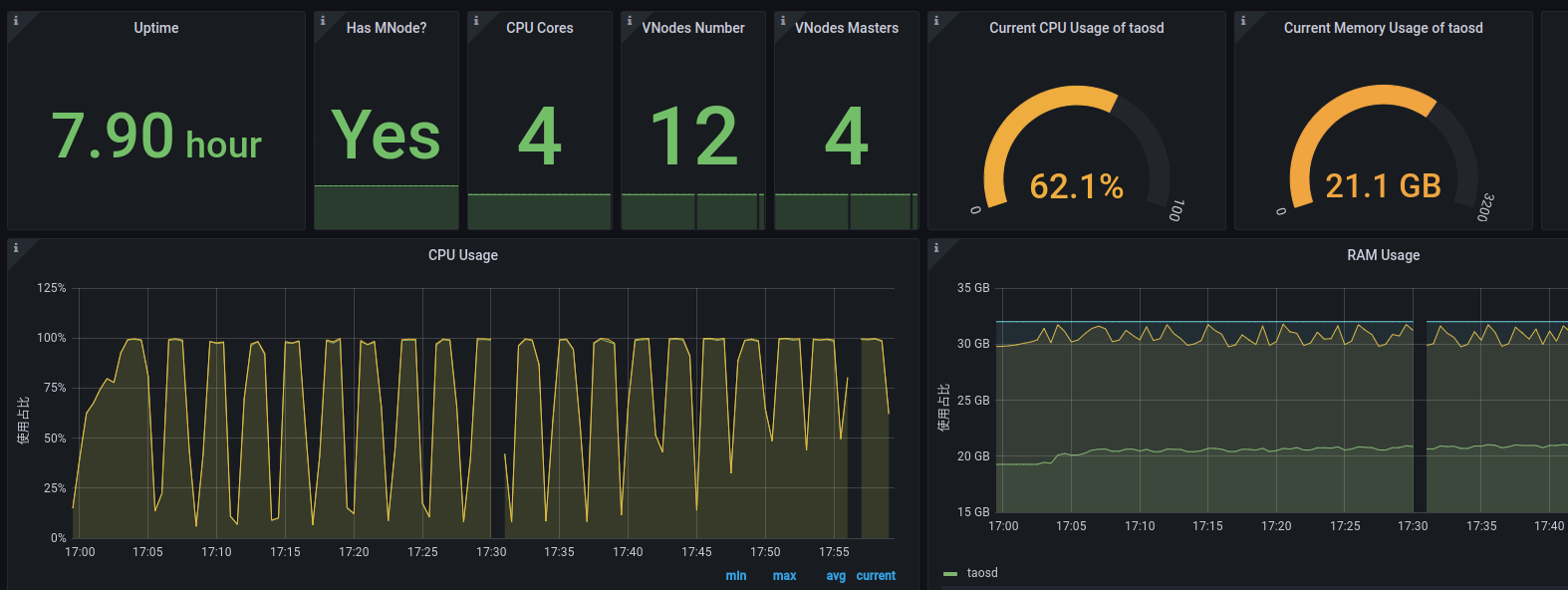Screen dimensions: 1568x590
Task: Open info icon on VNodes Masters panel
Action: 783,20
